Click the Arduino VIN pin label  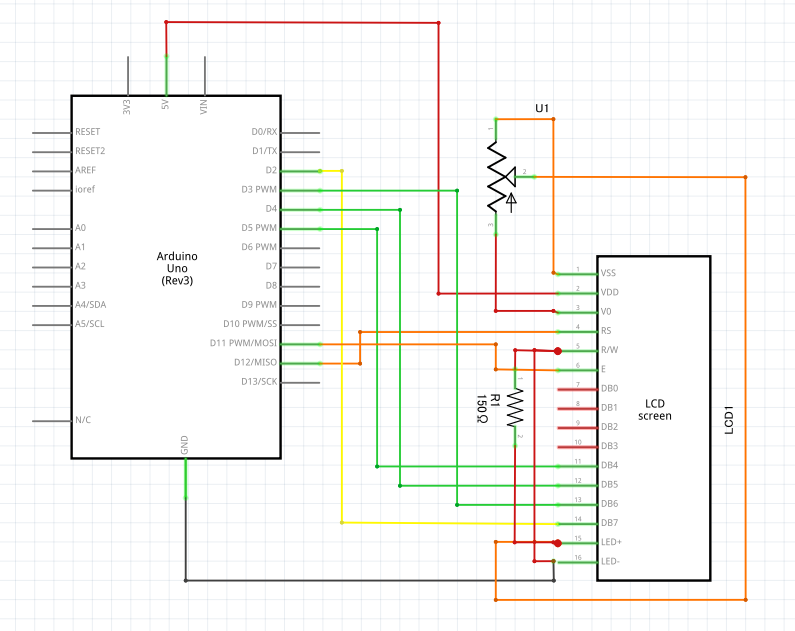(203, 106)
